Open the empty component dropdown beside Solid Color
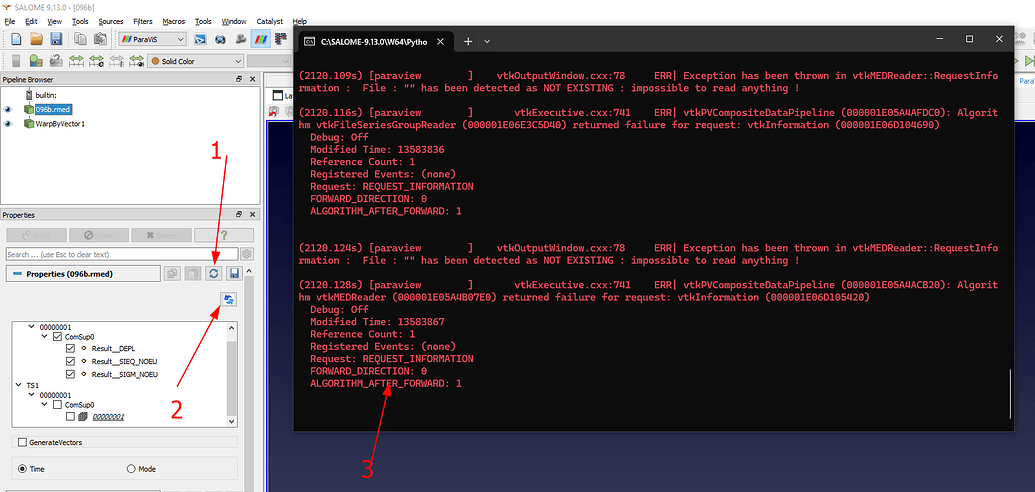The image size is (1035, 492). point(271,61)
